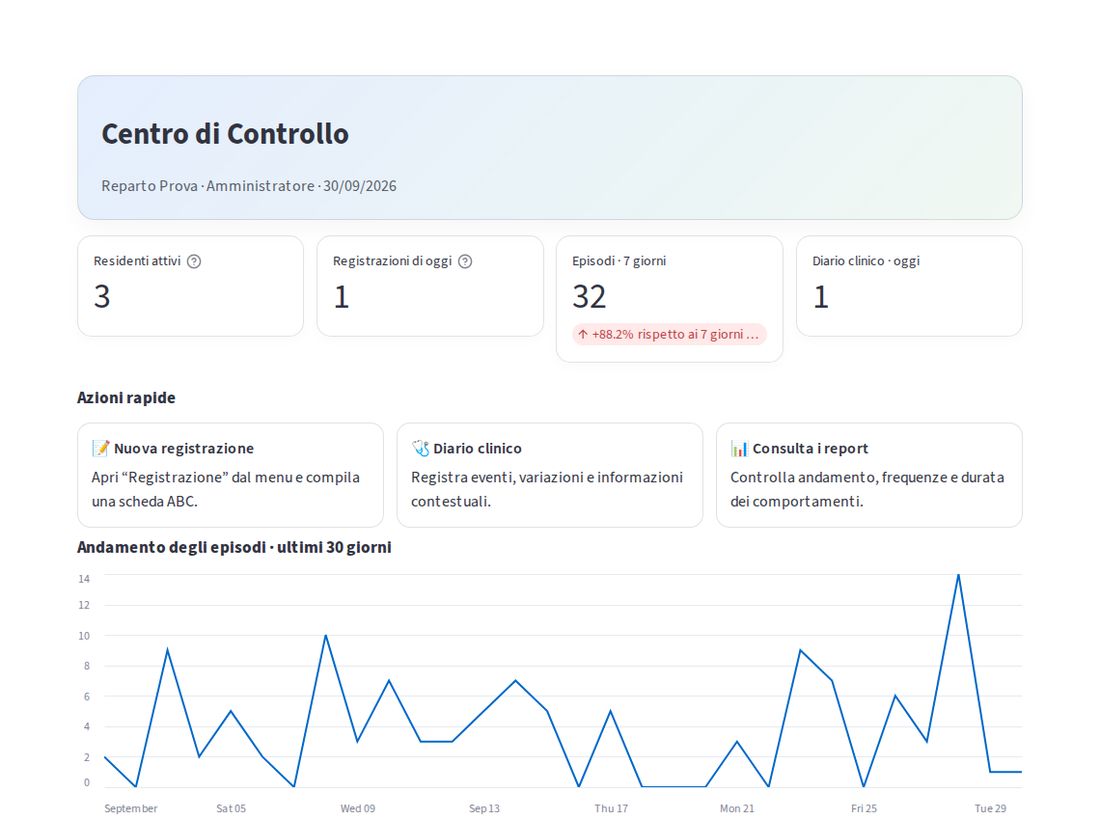Screen dimensions: 1100x820
Task: Click the help icon next to Residenti attivi
Action: [194, 262]
